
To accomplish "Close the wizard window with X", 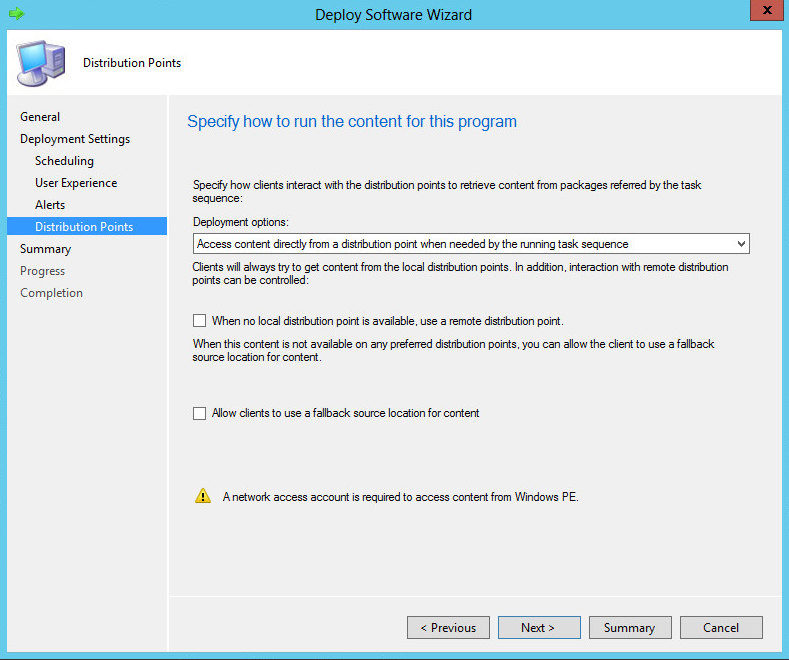I will (763, 12).
